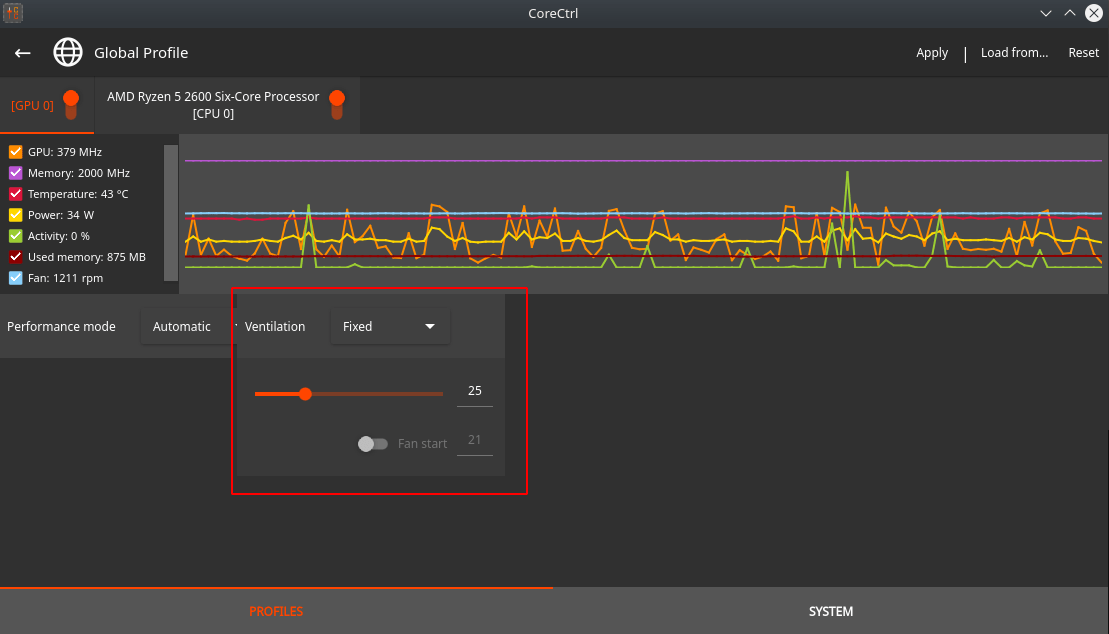Click the CoreCtrl app icon in title bar
1109x634 pixels.
click(14, 13)
